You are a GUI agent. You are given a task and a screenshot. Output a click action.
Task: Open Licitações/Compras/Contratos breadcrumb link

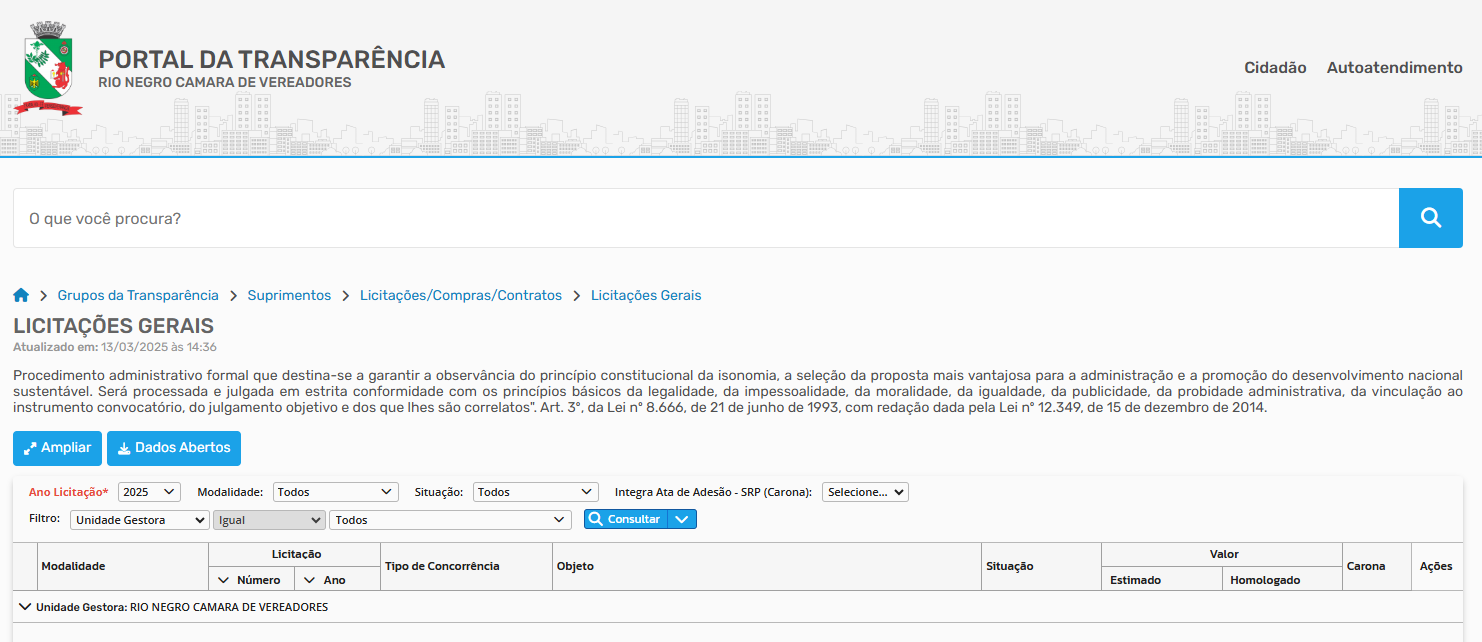tap(461, 295)
